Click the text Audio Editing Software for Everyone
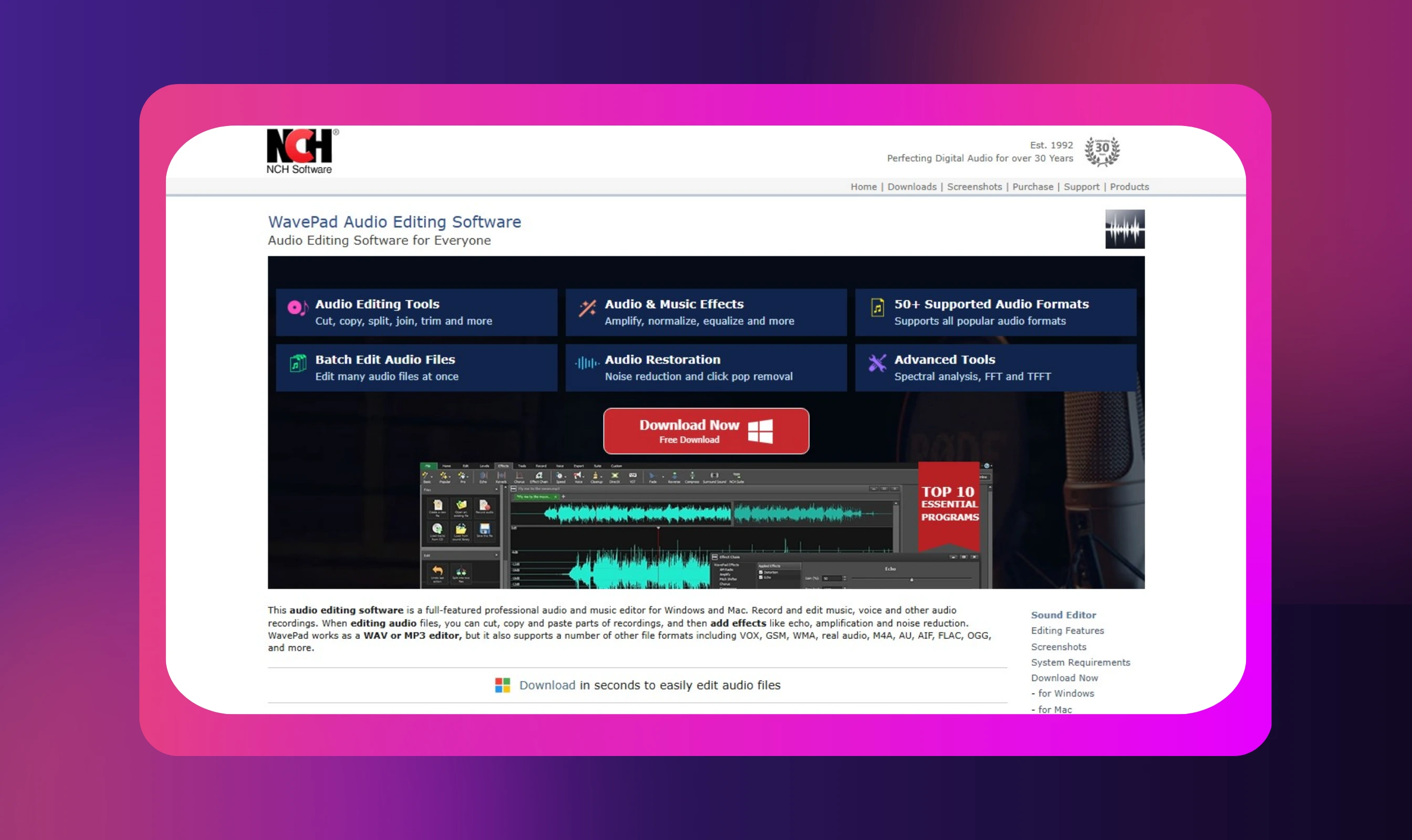1412x840 pixels. (379, 240)
